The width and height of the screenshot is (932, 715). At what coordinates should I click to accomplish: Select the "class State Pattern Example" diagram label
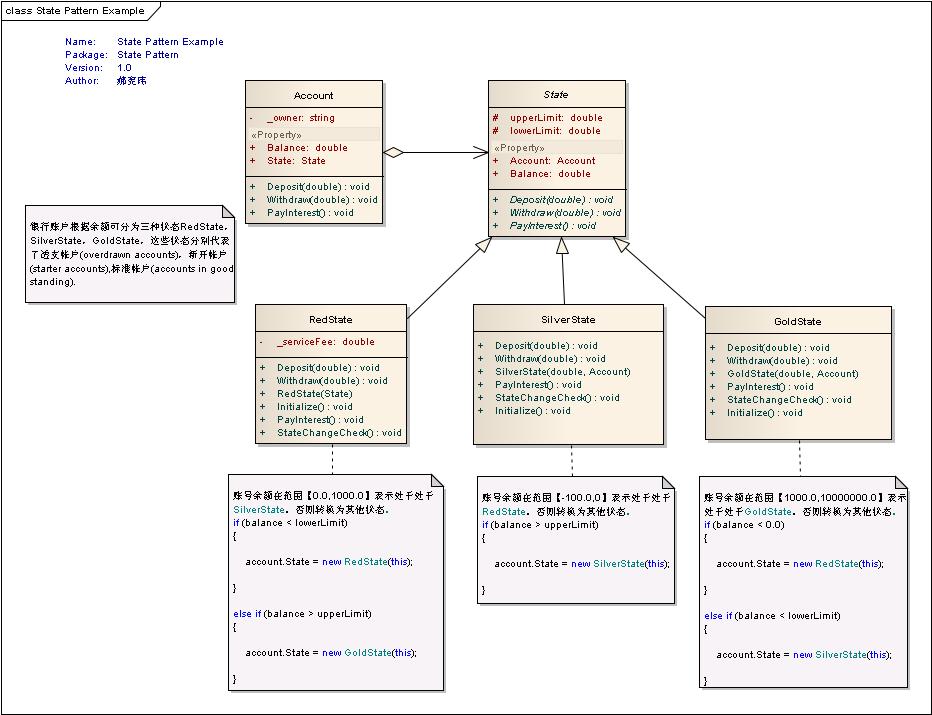tap(75, 11)
